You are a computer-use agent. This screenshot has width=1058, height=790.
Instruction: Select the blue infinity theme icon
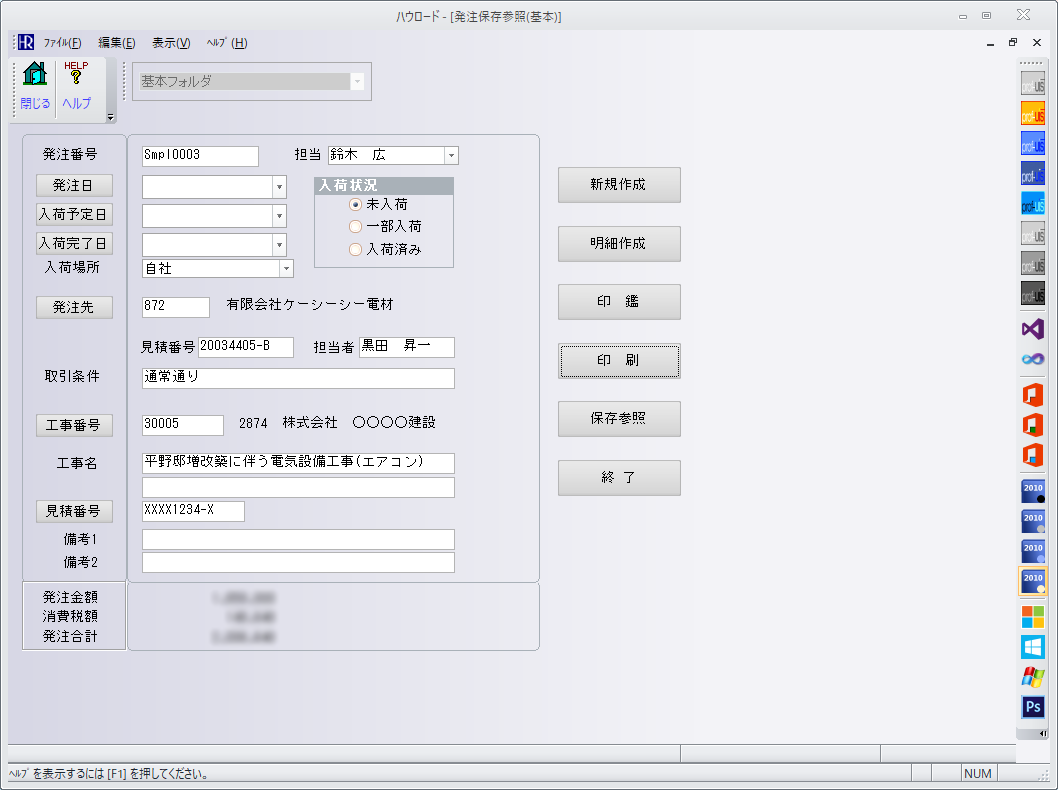1032,358
